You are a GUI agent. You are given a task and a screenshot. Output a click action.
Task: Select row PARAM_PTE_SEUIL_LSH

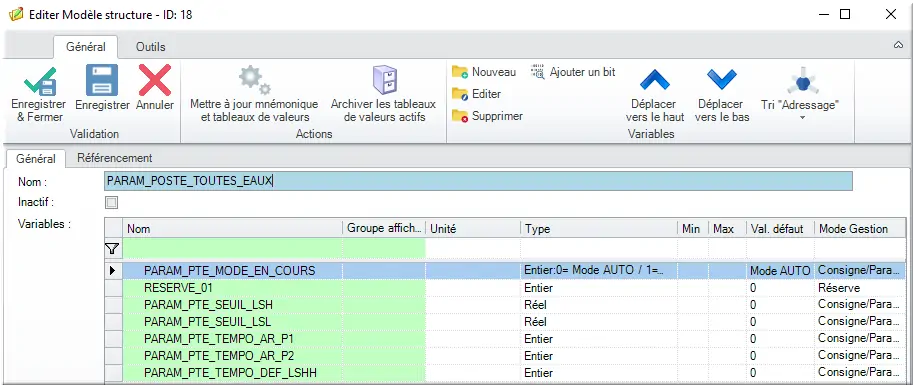click(x=505, y=305)
